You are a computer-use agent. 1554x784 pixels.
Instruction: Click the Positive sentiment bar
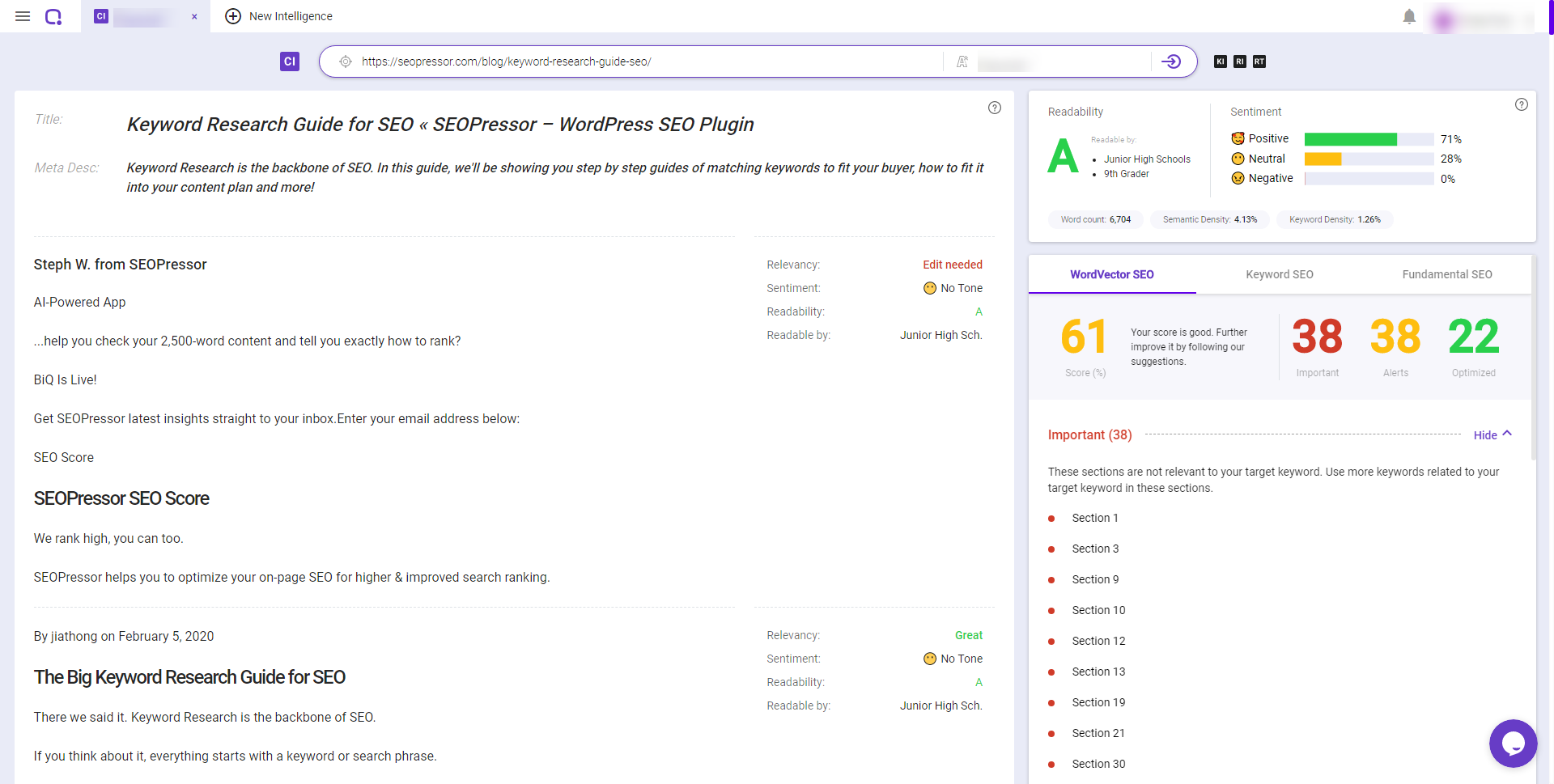pos(1369,139)
